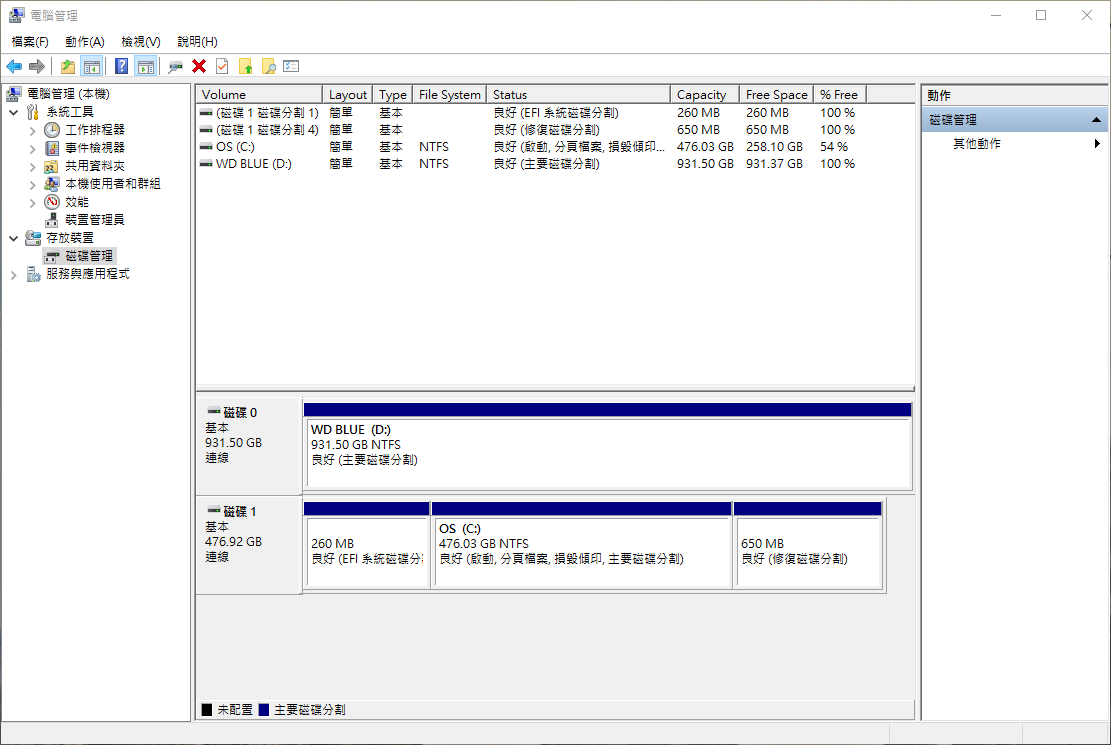Image resolution: width=1111 pixels, height=745 pixels.
Task: Click the red X delete toolbar icon
Action: (199, 66)
